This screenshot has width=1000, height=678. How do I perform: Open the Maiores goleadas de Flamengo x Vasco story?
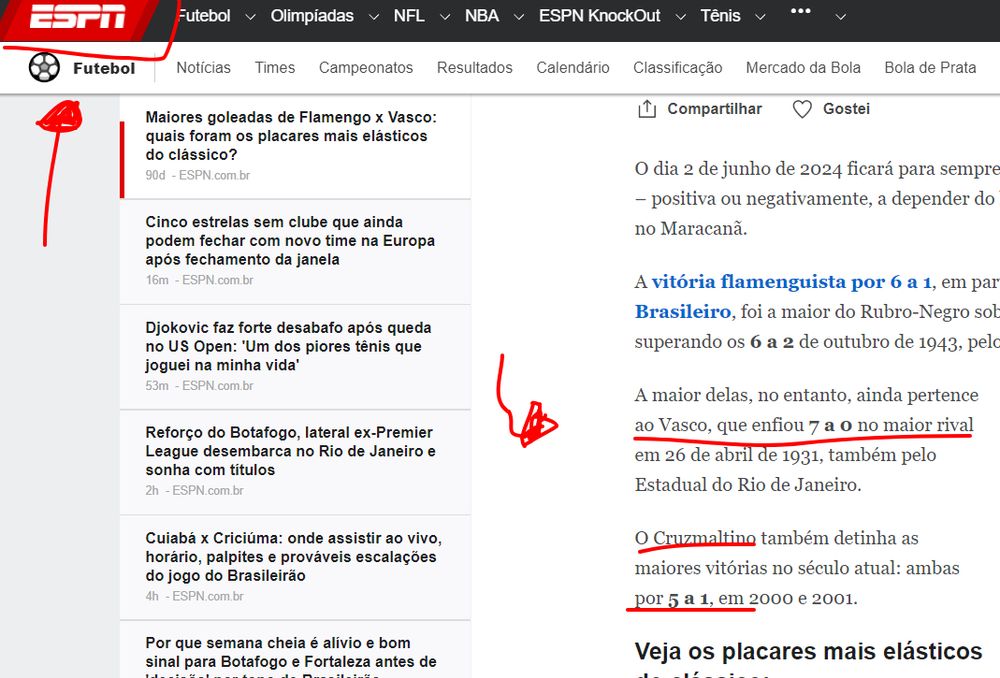(x=291, y=136)
